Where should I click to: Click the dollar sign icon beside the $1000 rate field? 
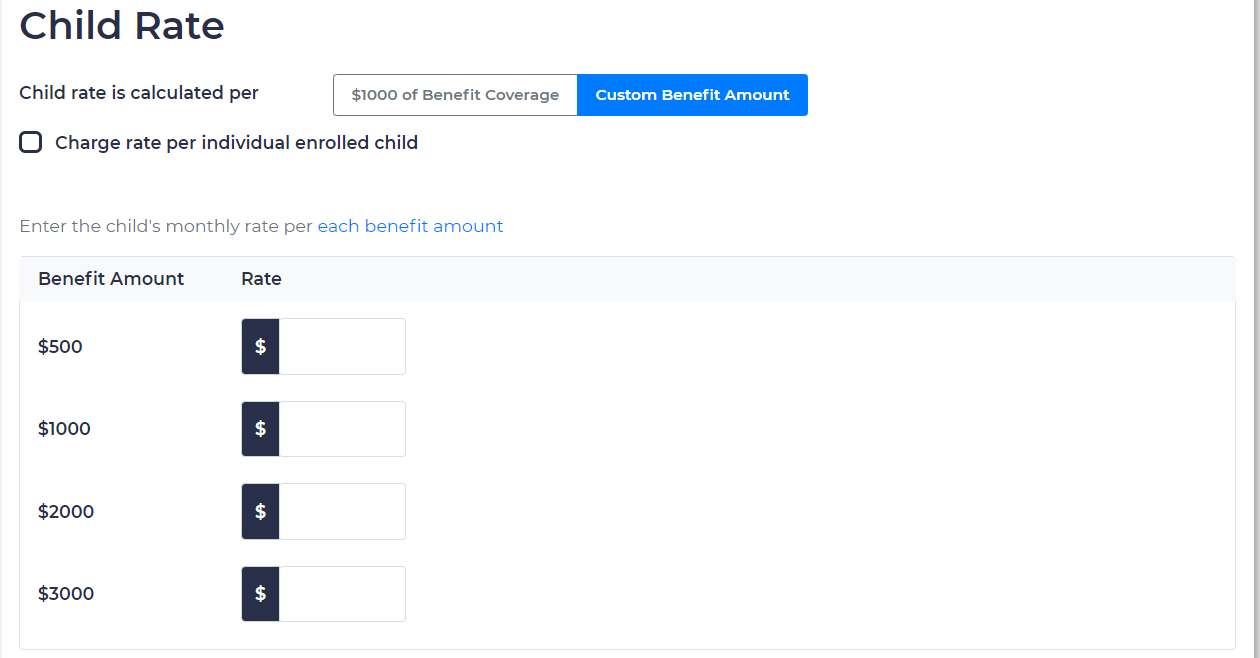[x=259, y=428]
